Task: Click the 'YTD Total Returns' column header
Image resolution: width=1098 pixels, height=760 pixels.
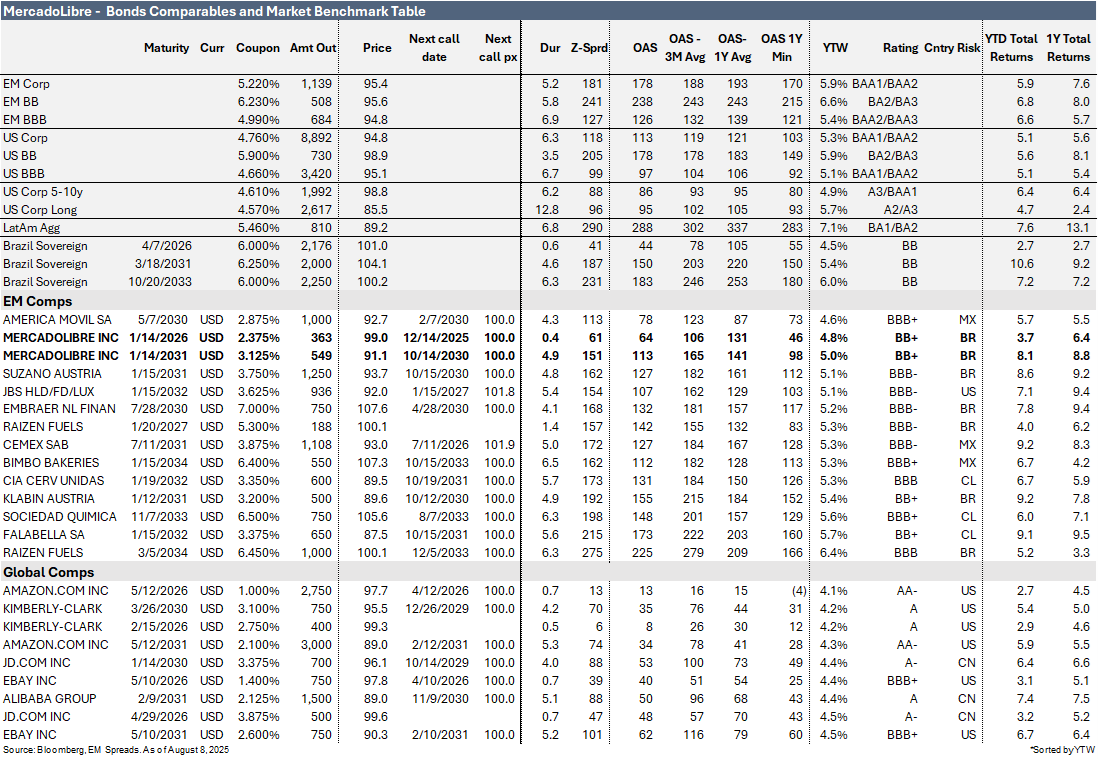Action: tap(1011, 48)
